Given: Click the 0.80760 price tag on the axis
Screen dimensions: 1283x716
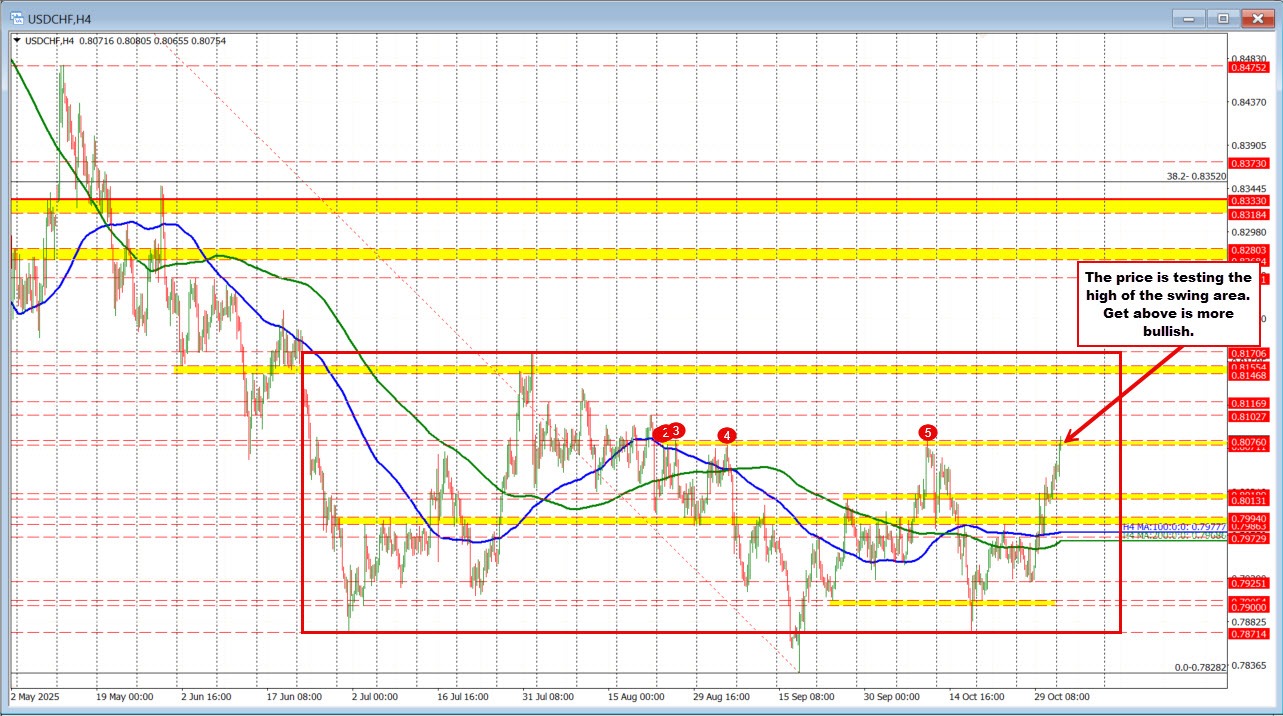Looking at the screenshot, I should click(1249, 443).
